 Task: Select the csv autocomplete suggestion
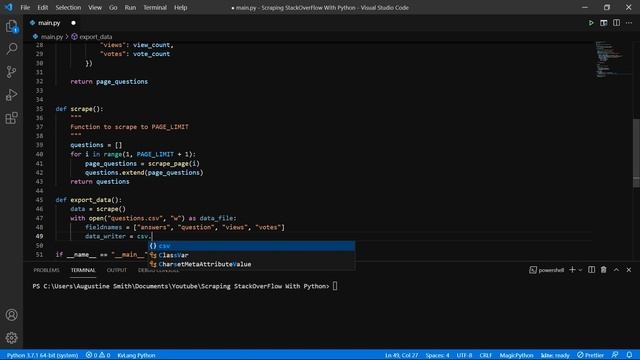click(251, 246)
